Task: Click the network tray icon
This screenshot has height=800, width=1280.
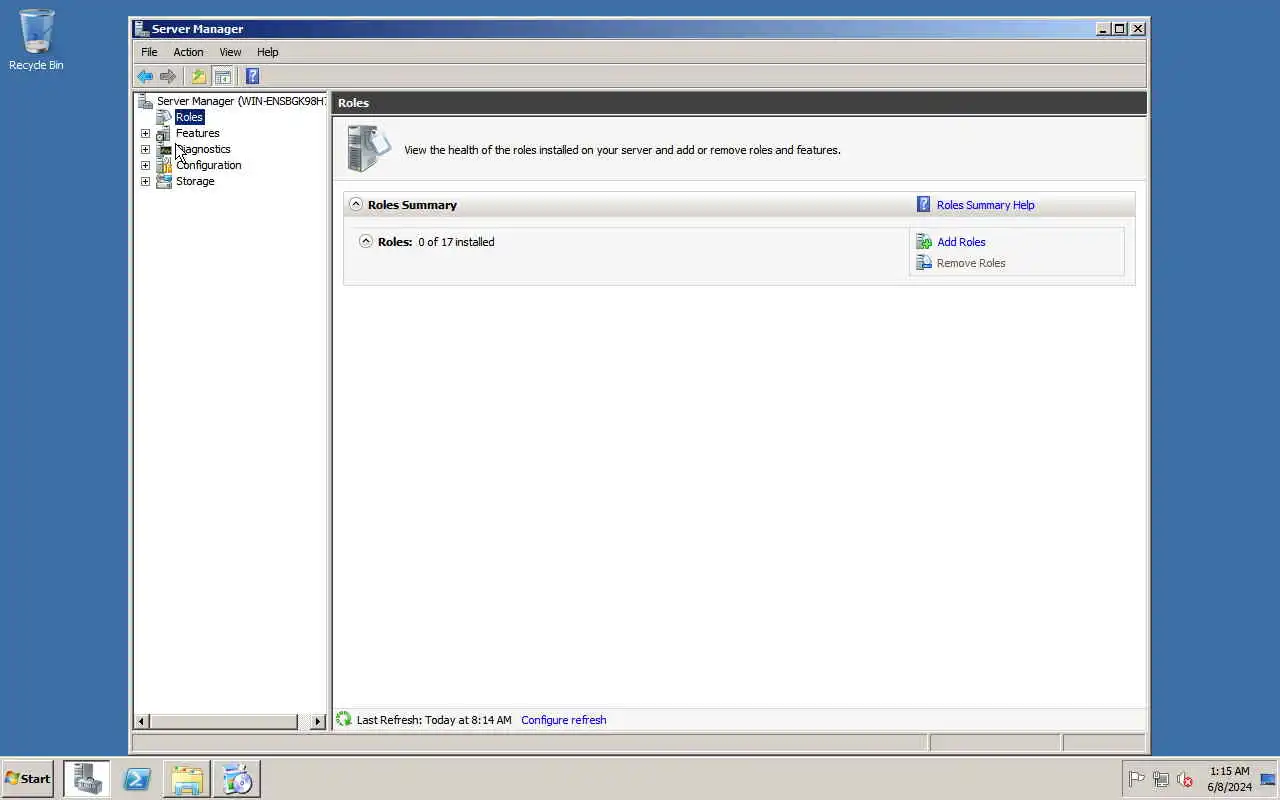Action: click(1161, 779)
